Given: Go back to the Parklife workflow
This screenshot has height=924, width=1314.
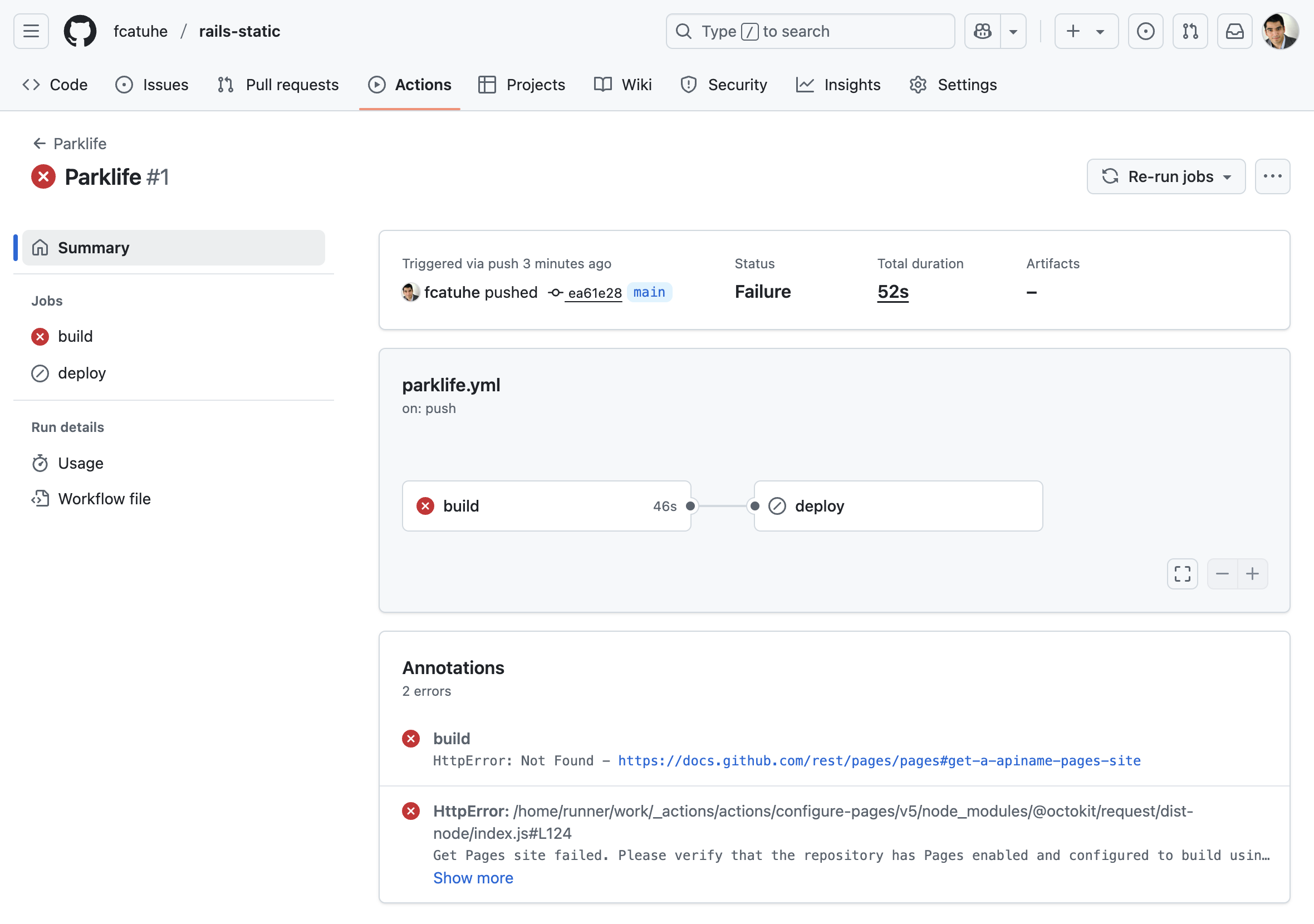Looking at the screenshot, I should pyautogui.click(x=70, y=144).
